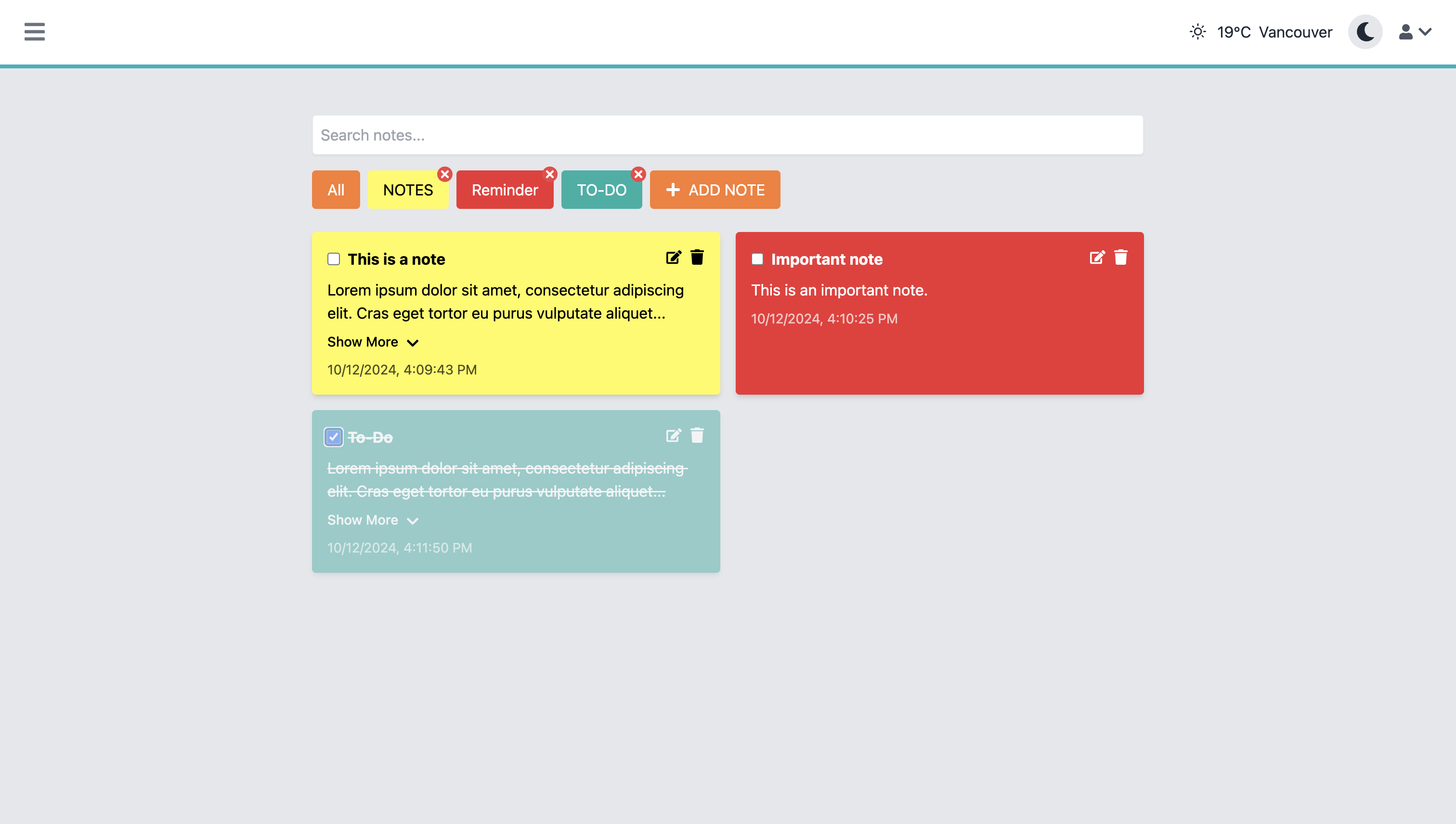Filter by Reminder category
Viewport: 1456px width, 824px height.
(505, 190)
